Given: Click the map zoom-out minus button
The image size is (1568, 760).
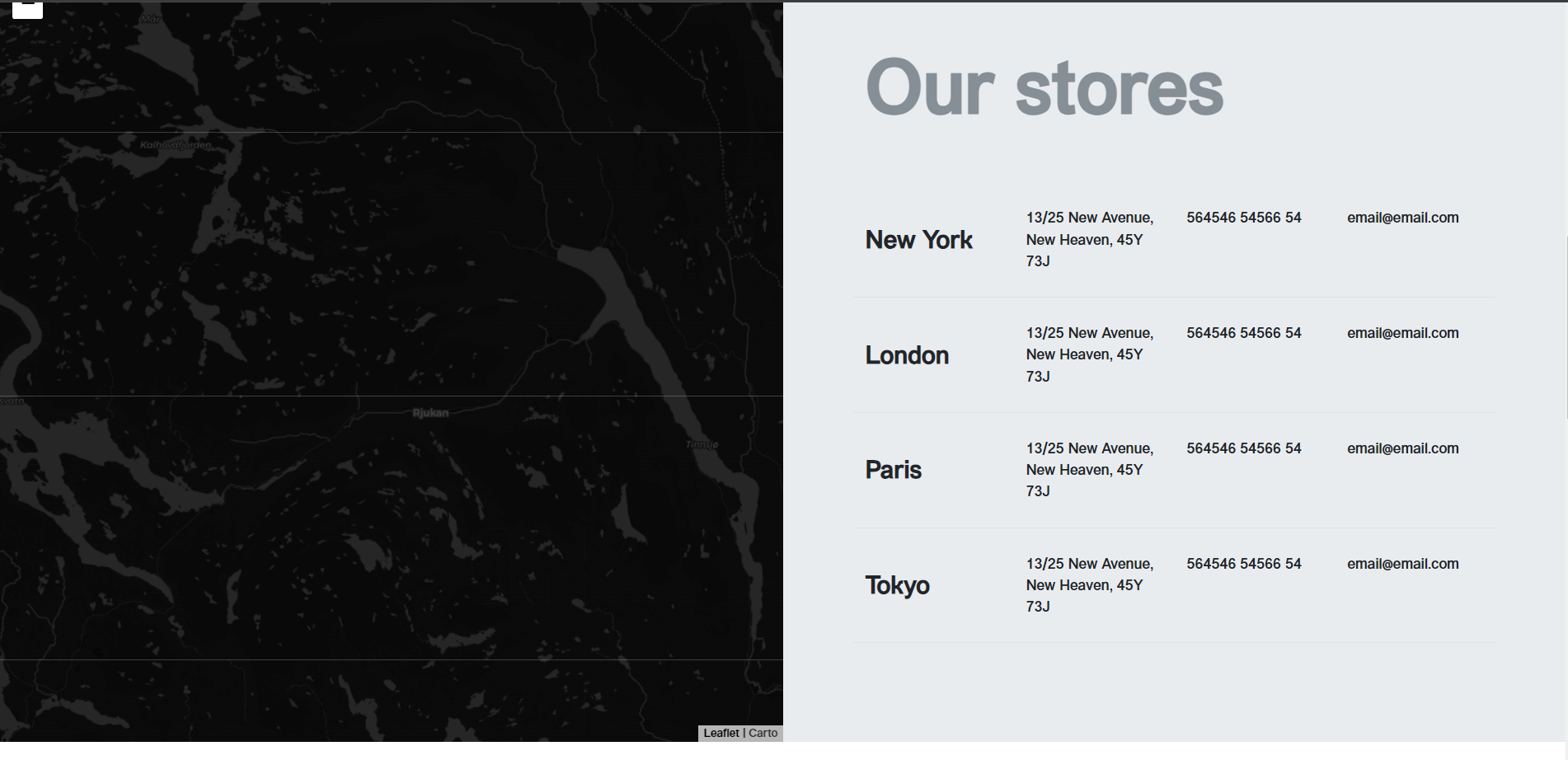Looking at the screenshot, I should pyautogui.click(x=27, y=9).
